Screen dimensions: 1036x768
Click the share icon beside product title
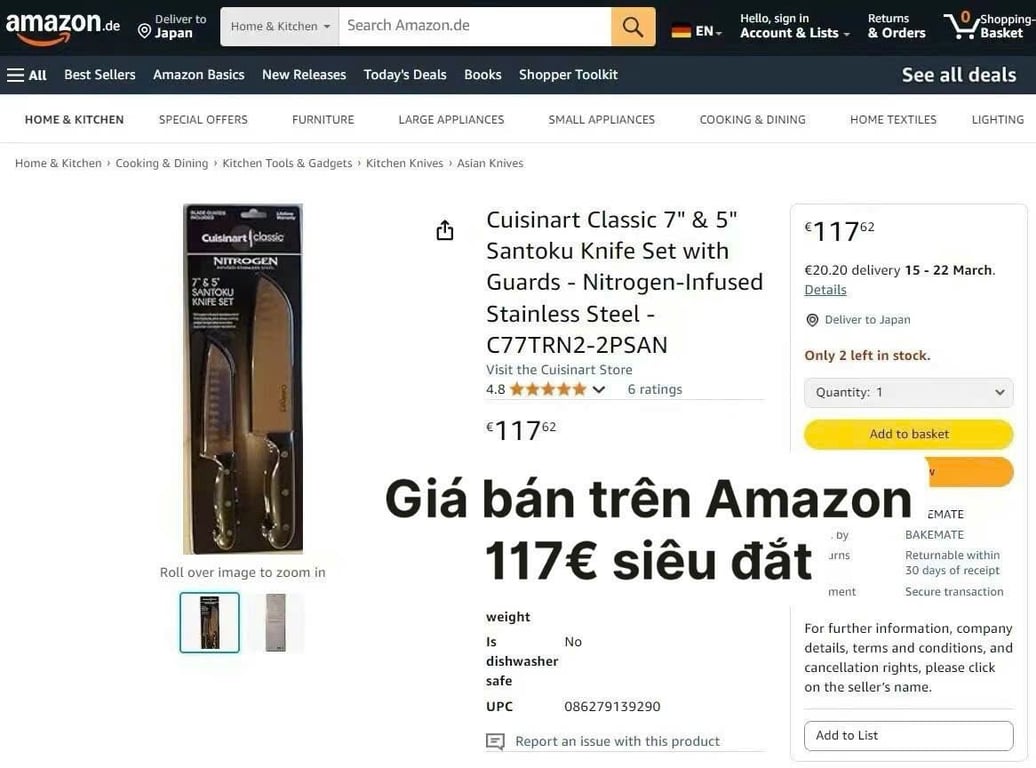(445, 230)
